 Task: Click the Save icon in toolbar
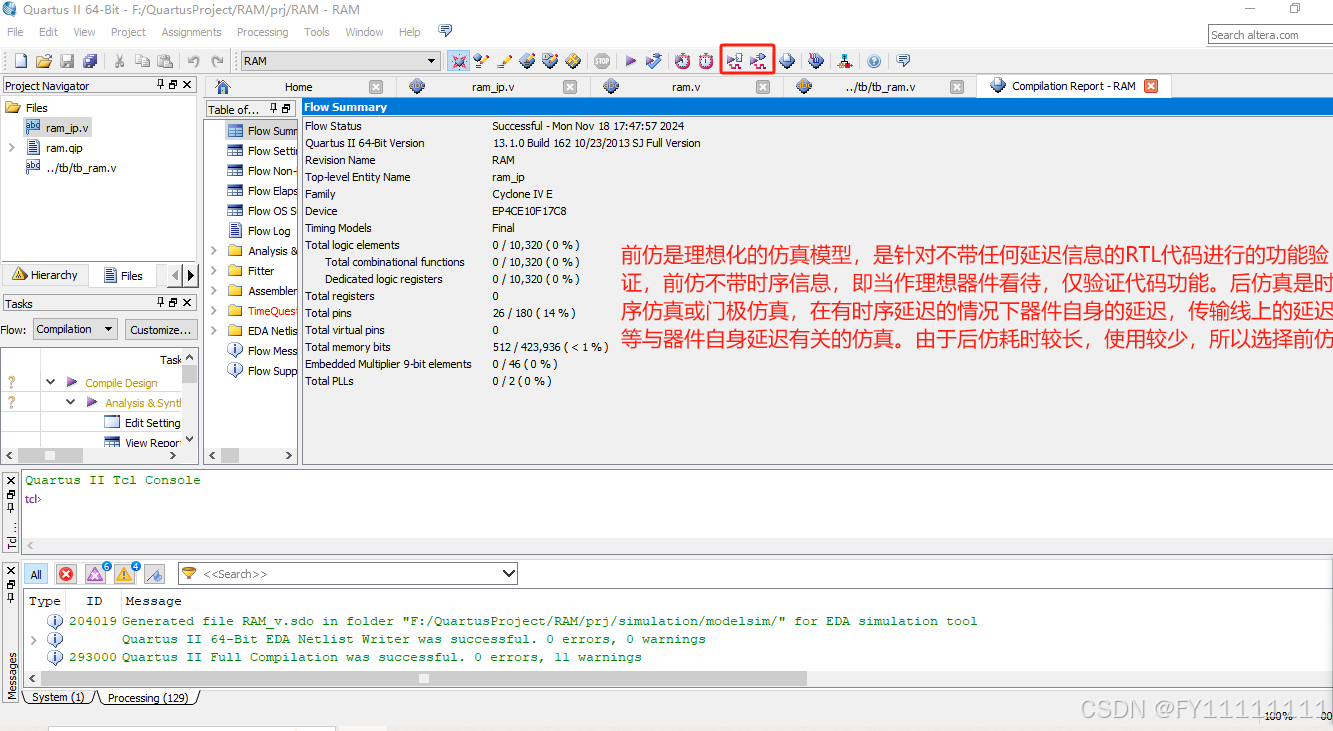(x=67, y=61)
